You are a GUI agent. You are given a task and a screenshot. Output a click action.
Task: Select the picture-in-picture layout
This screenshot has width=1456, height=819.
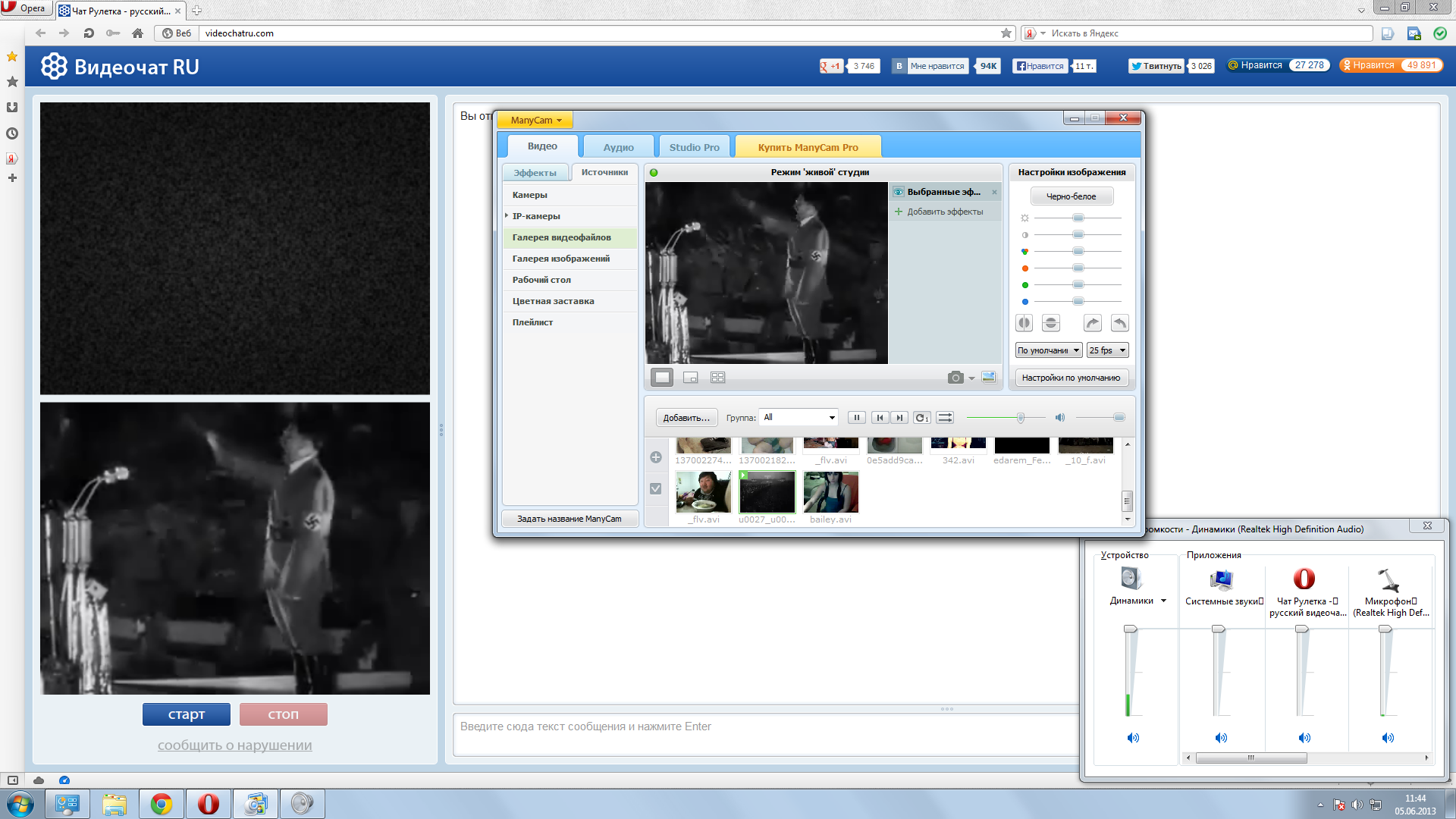690,378
